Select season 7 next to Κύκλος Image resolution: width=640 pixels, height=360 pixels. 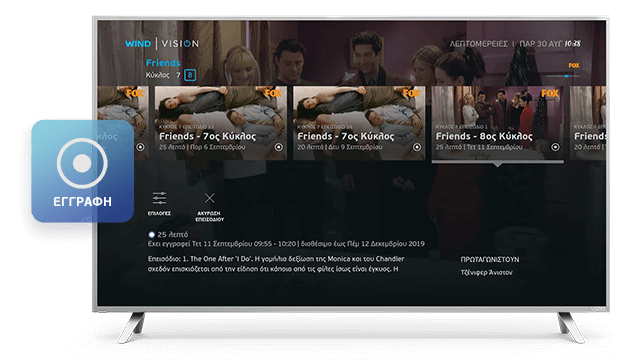[x=178, y=75]
